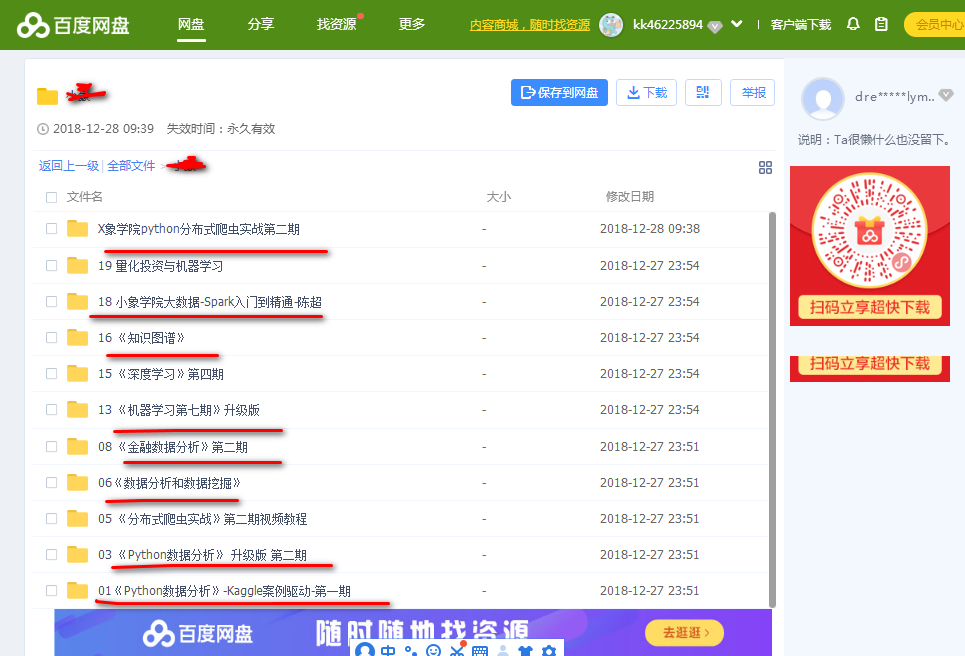Select the checkbox for 15《深度学习》第四期
Screen dimensions: 965x656
click(52, 374)
